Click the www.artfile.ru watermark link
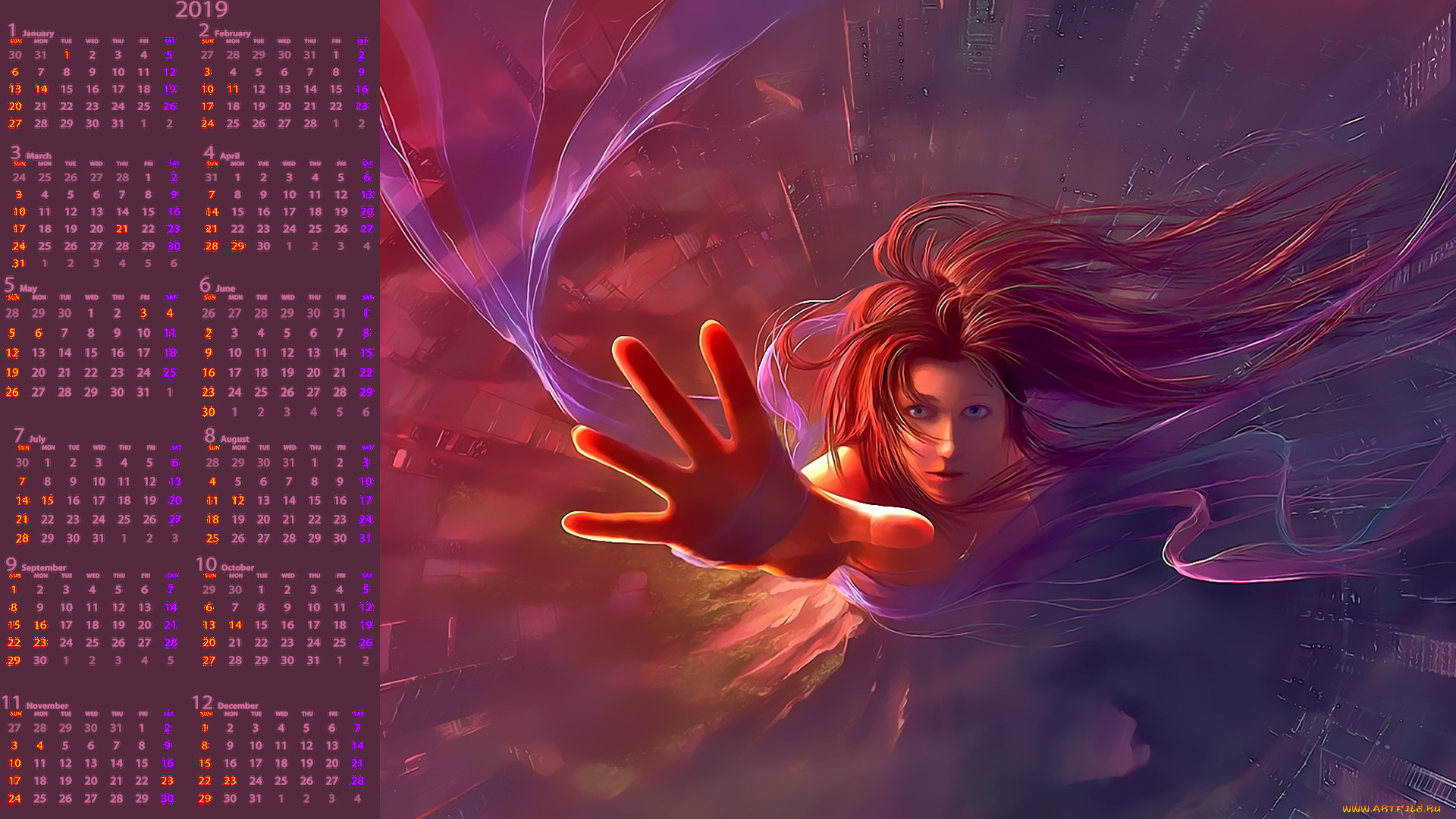The height and width of the screenshot is (819, 1456). [x=1391, y=808]
